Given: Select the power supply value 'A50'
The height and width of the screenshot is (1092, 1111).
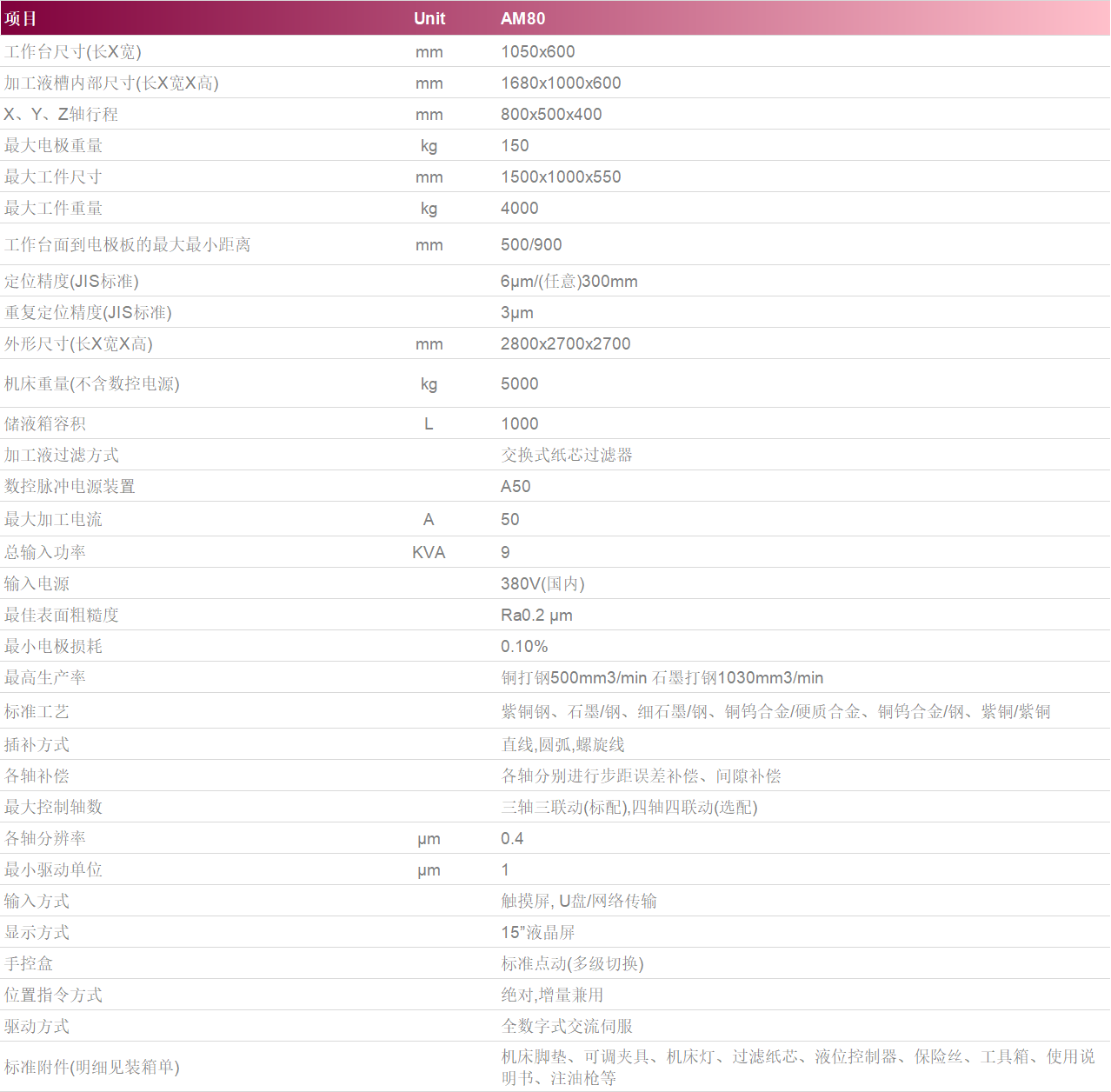Looking at the screenshot, I should pyautogui.click(x=516, y=486).
